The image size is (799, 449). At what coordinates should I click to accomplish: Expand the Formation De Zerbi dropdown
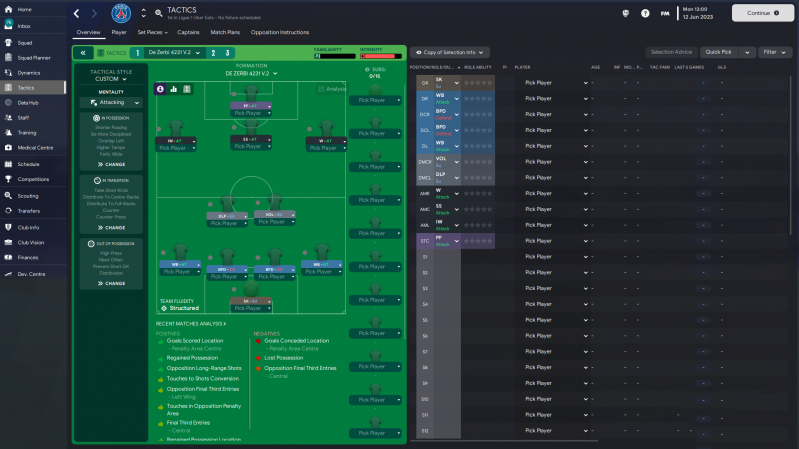click(252, 73)
